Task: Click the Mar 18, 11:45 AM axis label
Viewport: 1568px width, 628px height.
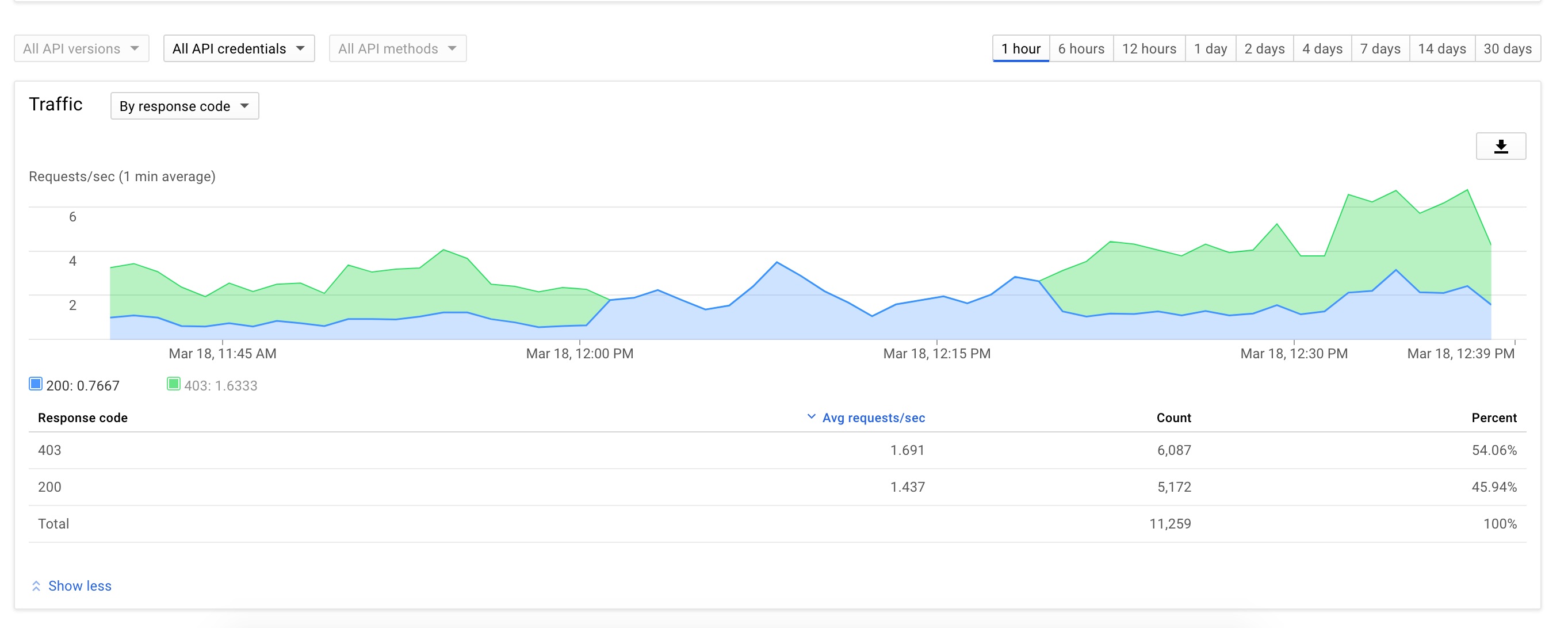Action: [222, 354]
